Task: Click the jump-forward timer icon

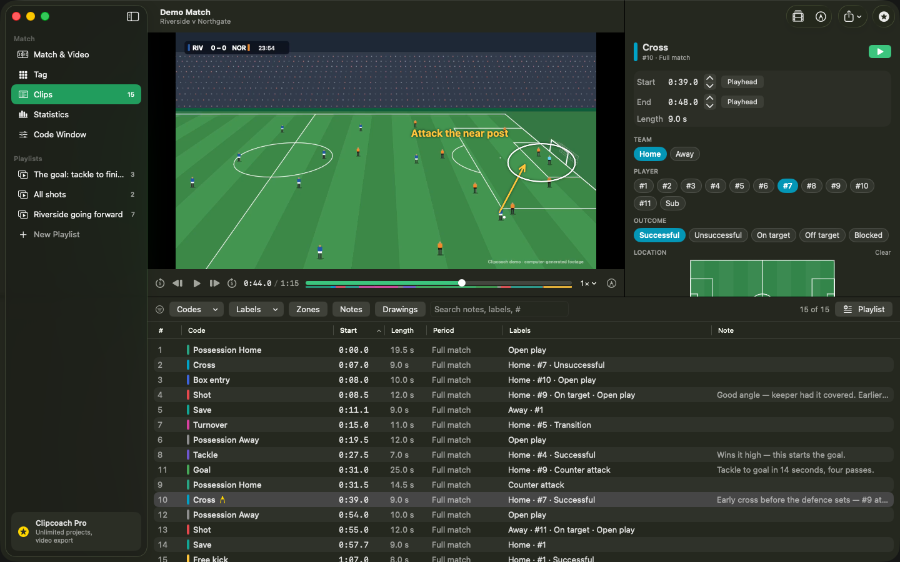Action: coord(232,284)
